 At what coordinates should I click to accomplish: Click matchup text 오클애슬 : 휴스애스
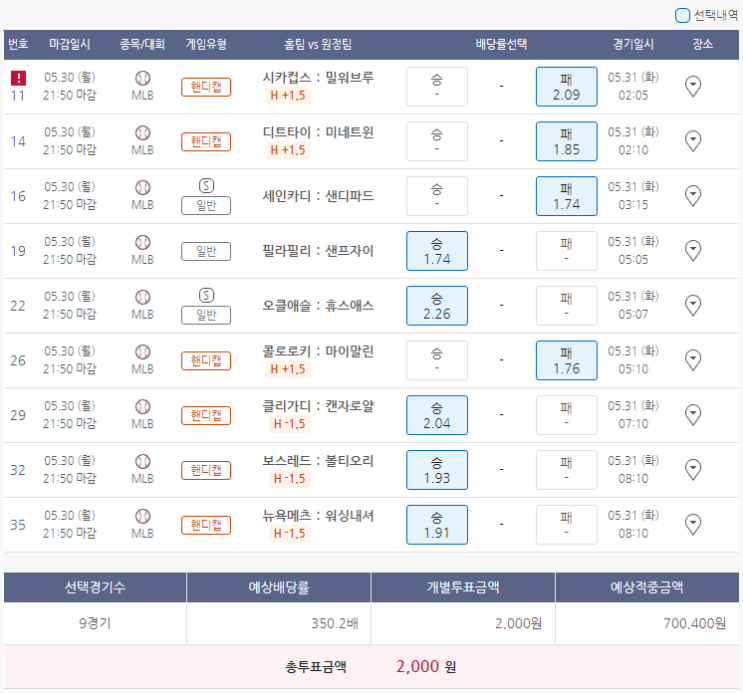(318, 306)
